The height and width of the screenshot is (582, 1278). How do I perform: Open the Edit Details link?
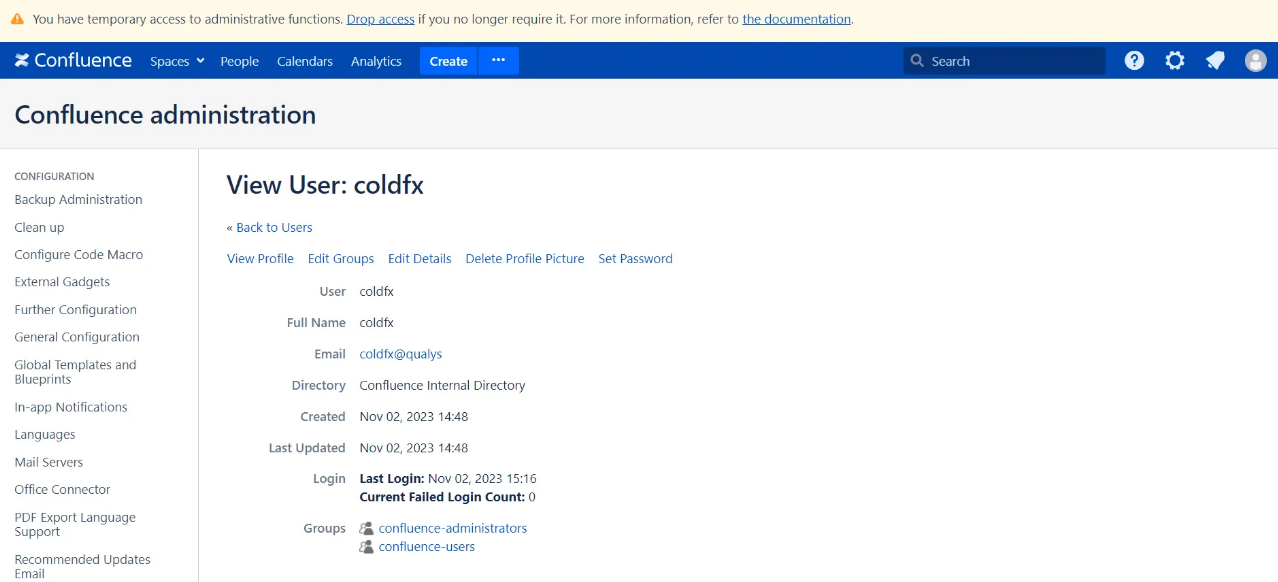pyautogui.click(x=420, y=258)
